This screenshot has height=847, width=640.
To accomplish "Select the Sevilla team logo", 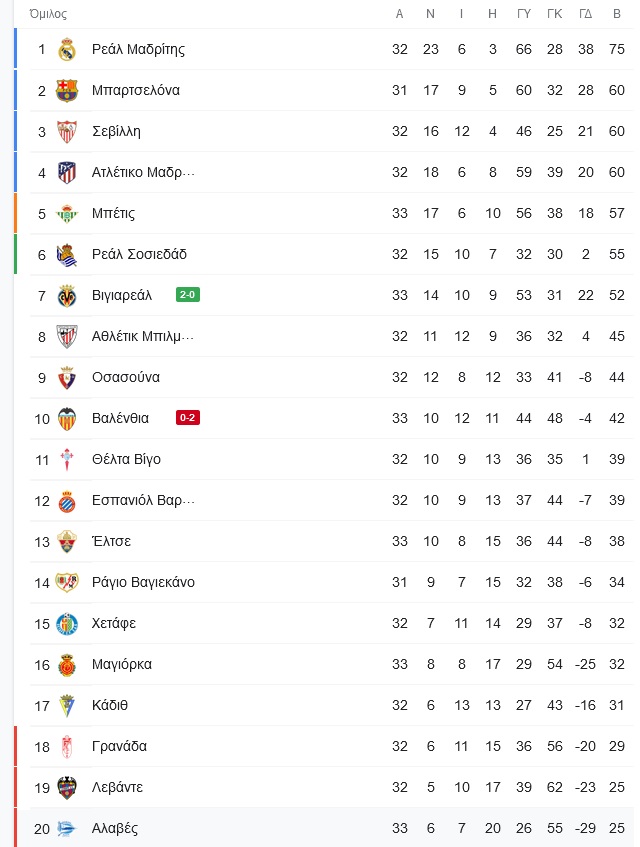I will pyautogui.click(x=67, y=132).
